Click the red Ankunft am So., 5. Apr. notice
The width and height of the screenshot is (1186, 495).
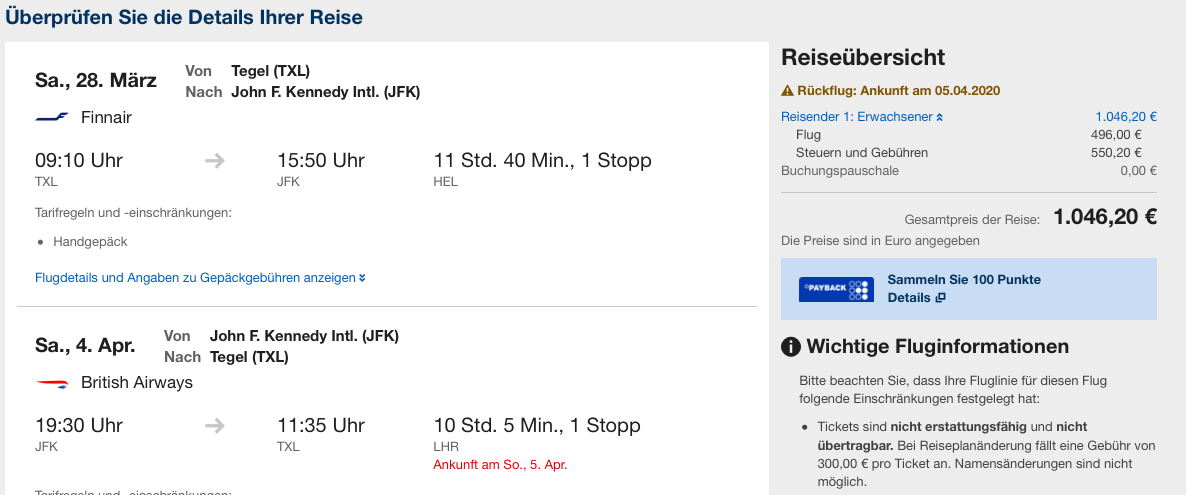tap(500, 465)
